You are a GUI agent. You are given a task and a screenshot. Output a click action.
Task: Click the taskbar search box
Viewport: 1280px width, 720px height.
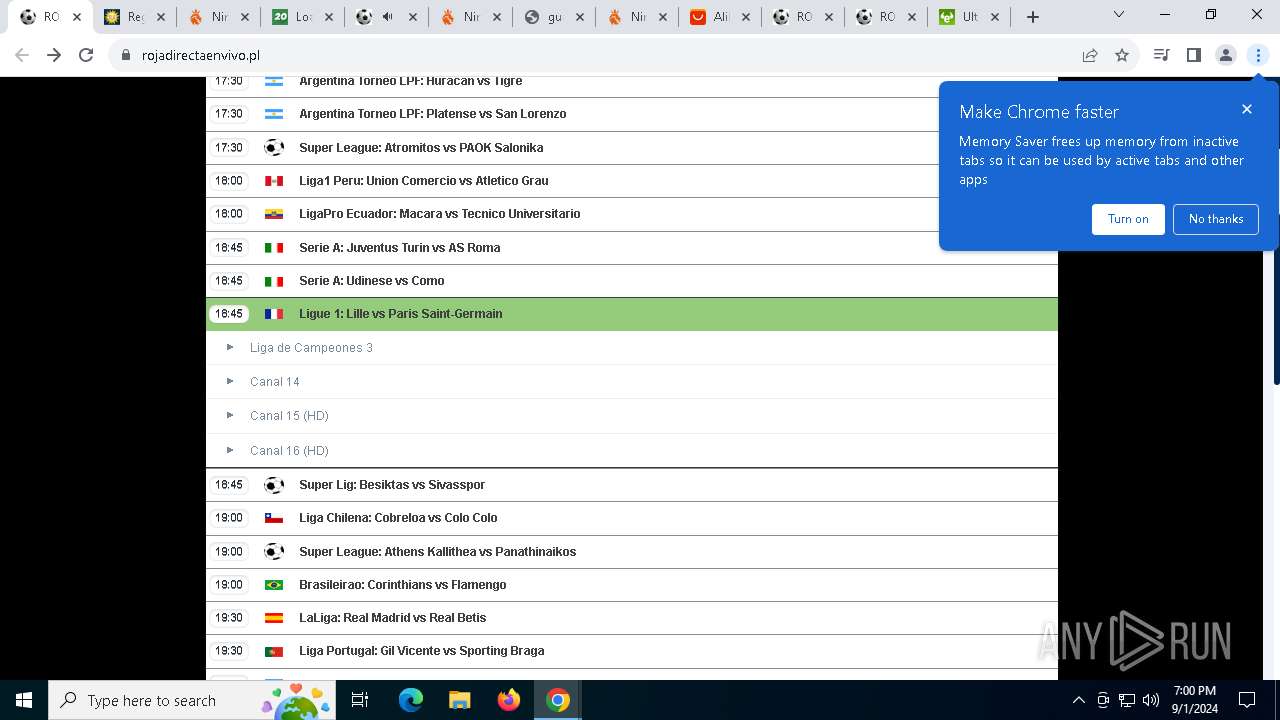coord(192,700)
